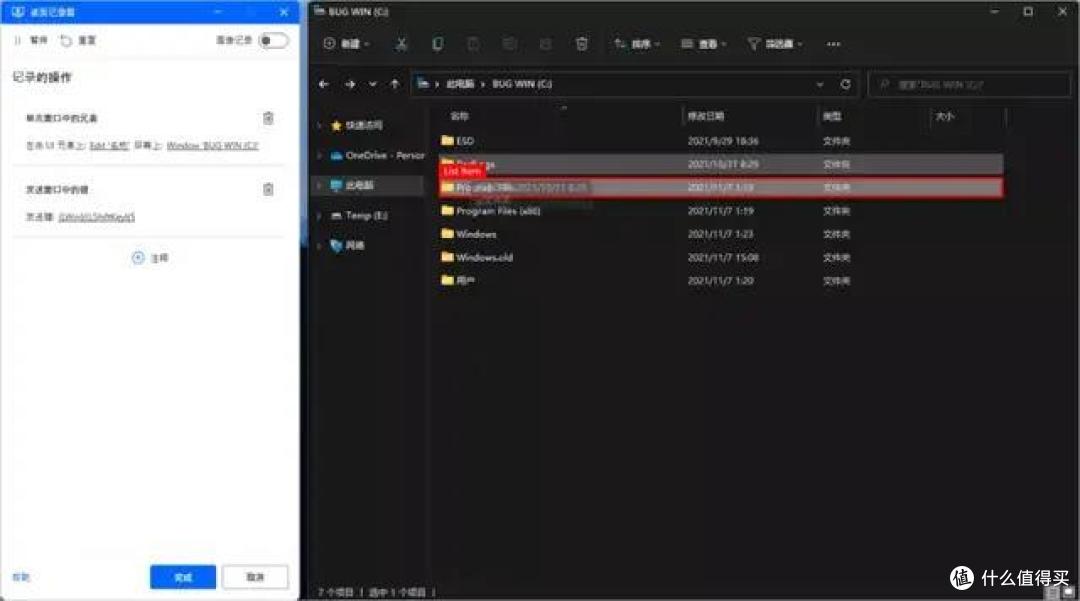Go forward with the Explorer forward arrow

(x=350, y=84)
